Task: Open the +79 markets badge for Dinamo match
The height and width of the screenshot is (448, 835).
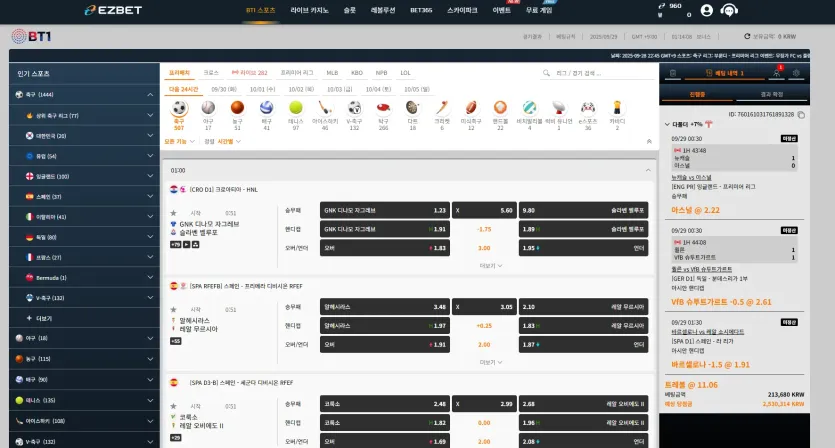Action: tap(175, 245)
